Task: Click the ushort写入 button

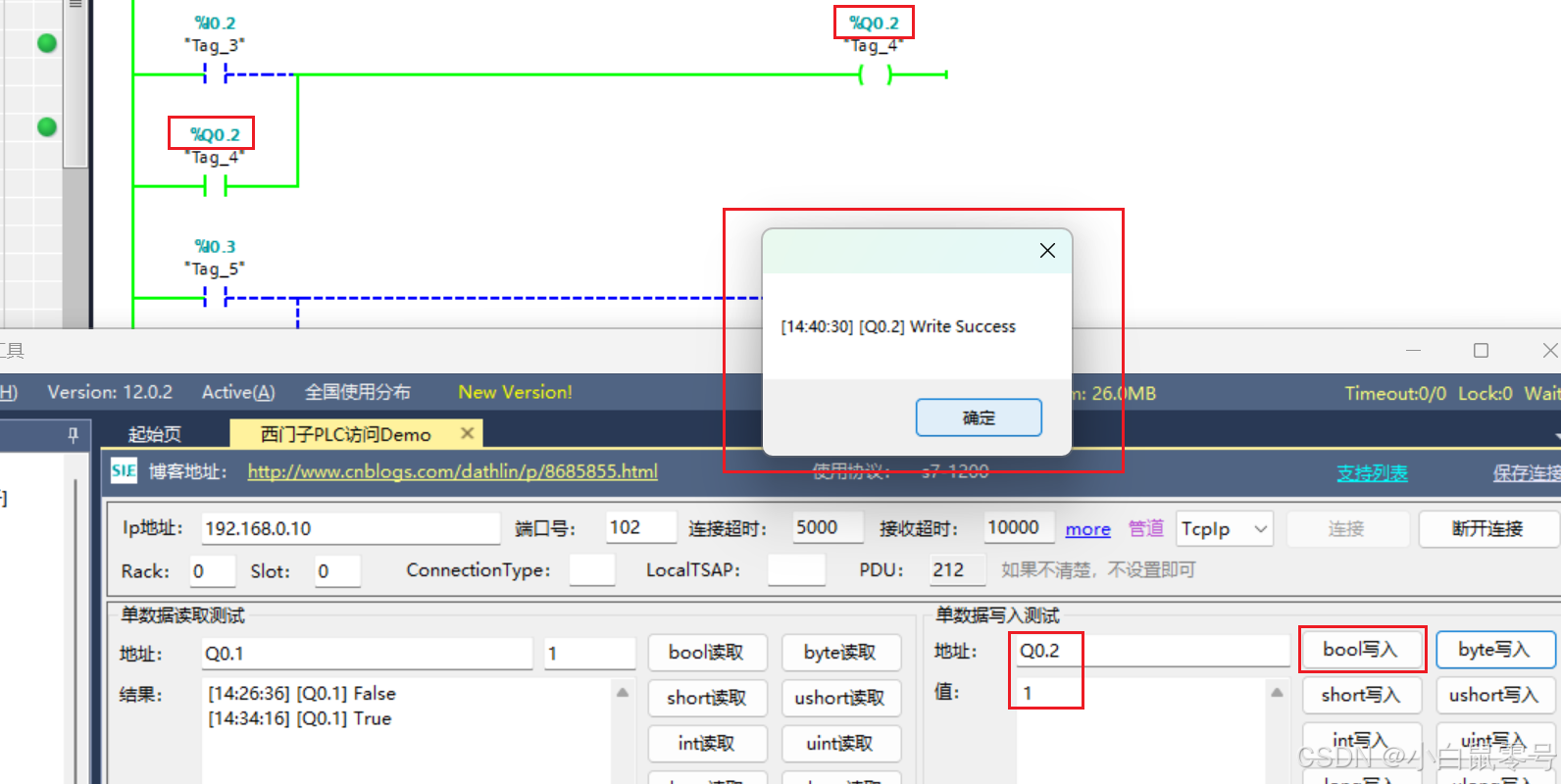Action: tap(1495, 695)
